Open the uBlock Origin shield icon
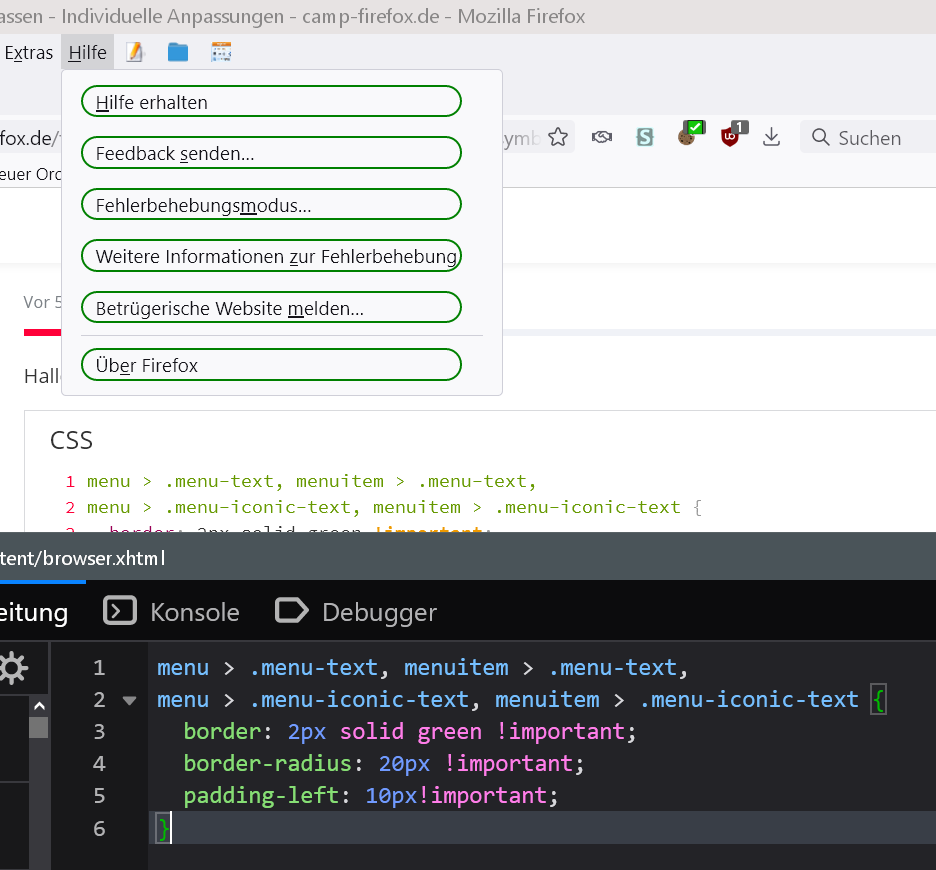The width and height of the screenshot is (936, 870). click(732, 136)
